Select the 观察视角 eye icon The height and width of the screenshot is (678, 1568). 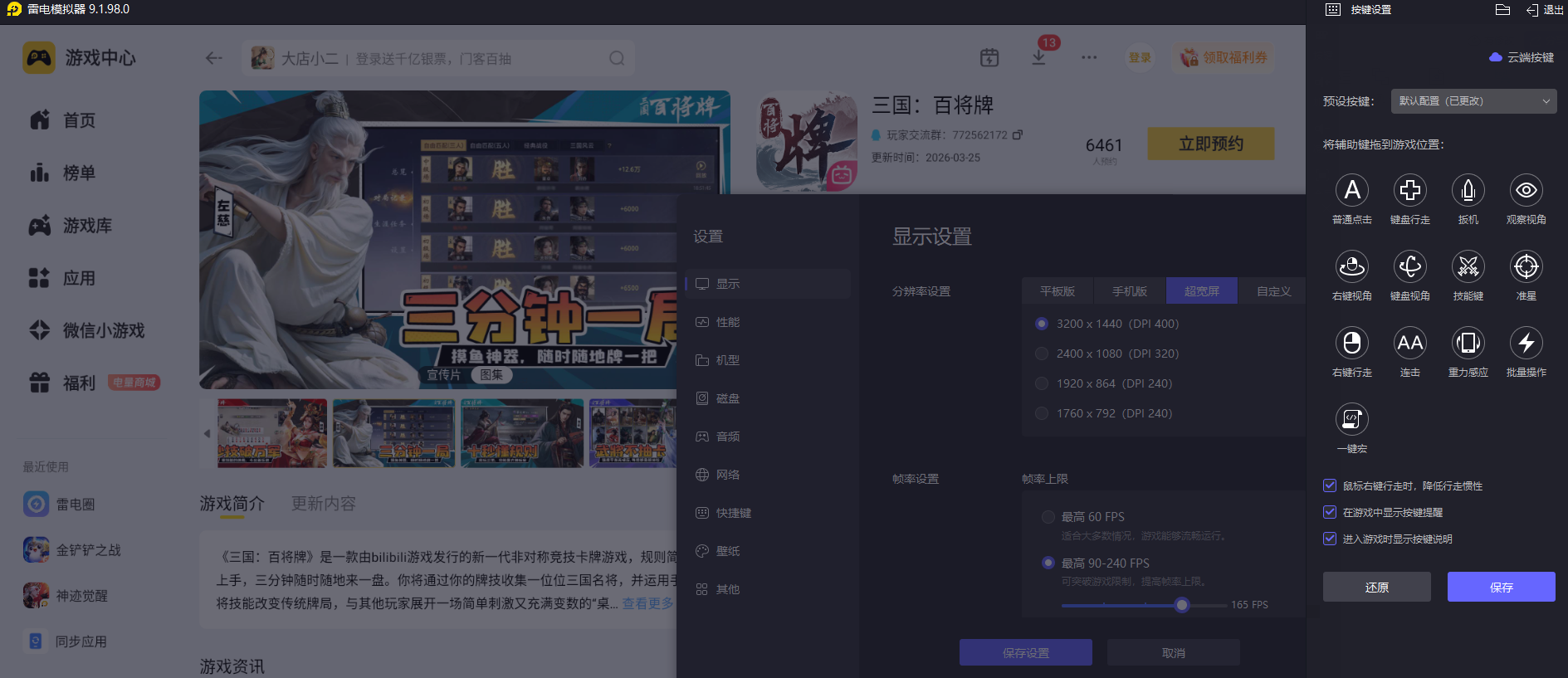click(1526, 191)
